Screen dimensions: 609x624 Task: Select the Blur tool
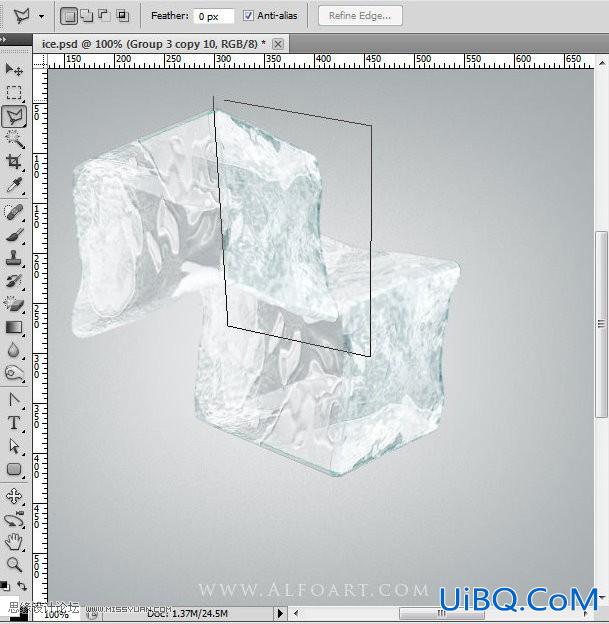14,350
